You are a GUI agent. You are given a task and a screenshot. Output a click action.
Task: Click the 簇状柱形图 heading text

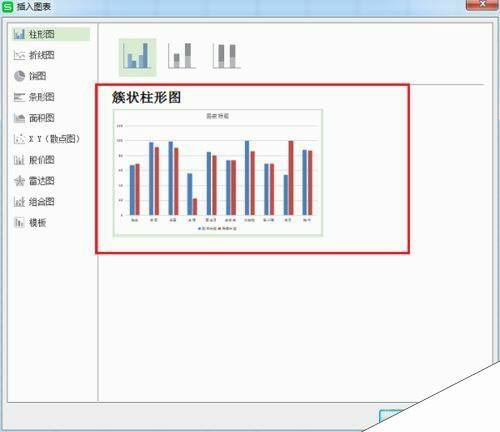(146, 97)
